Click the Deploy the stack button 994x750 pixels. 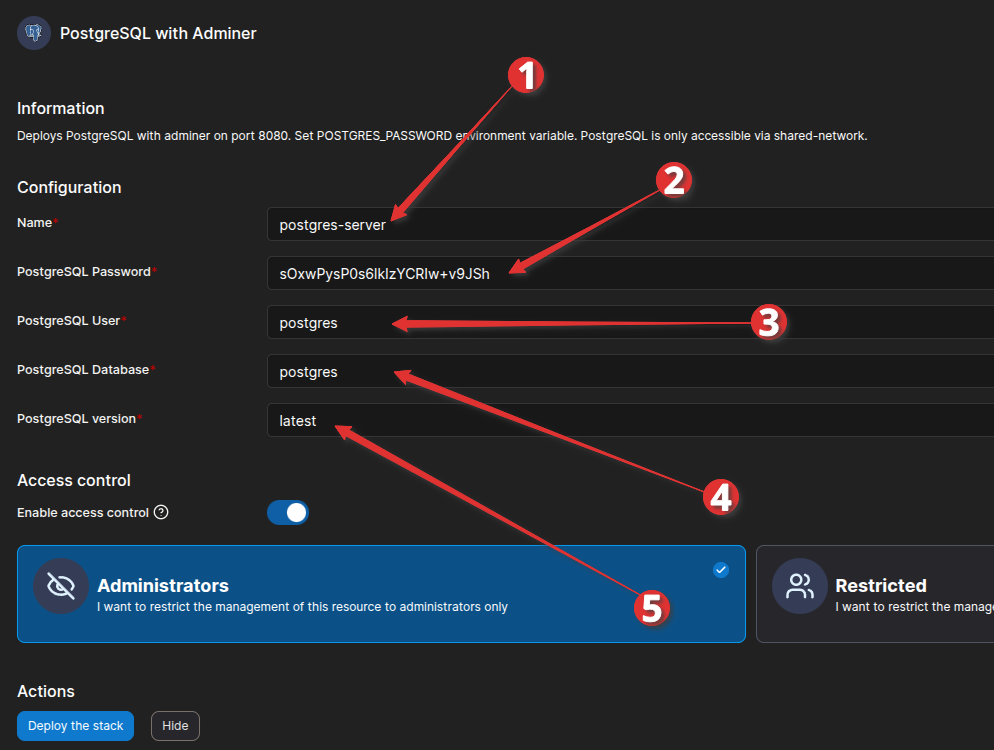[75, 726]
